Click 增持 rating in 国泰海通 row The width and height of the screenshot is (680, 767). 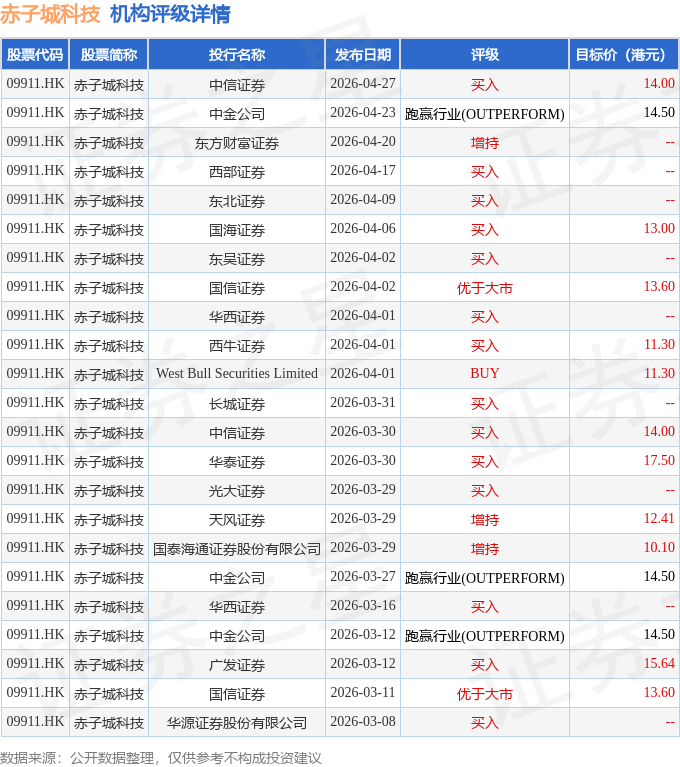[x=485, y=549]
